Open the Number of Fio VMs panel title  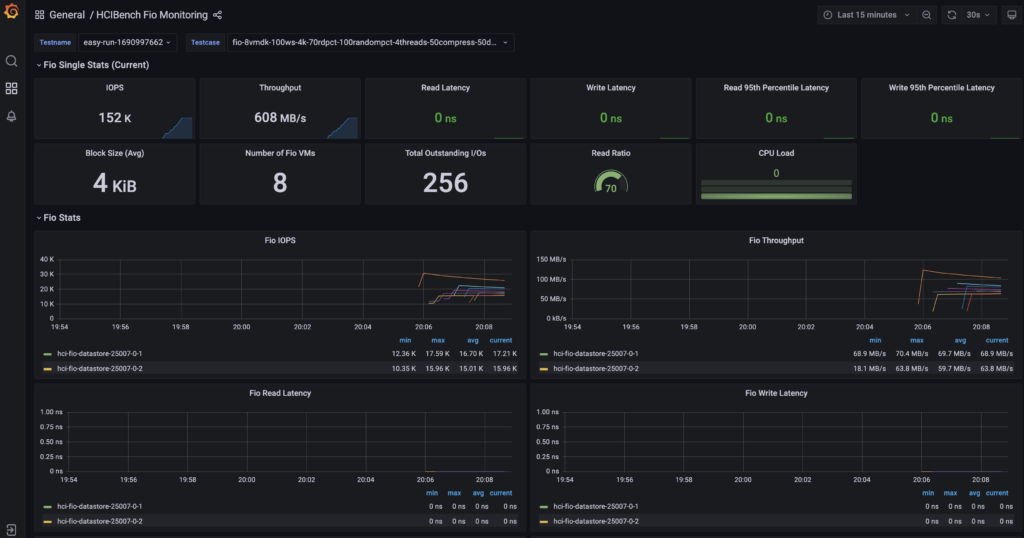click(x=280, y=153)
